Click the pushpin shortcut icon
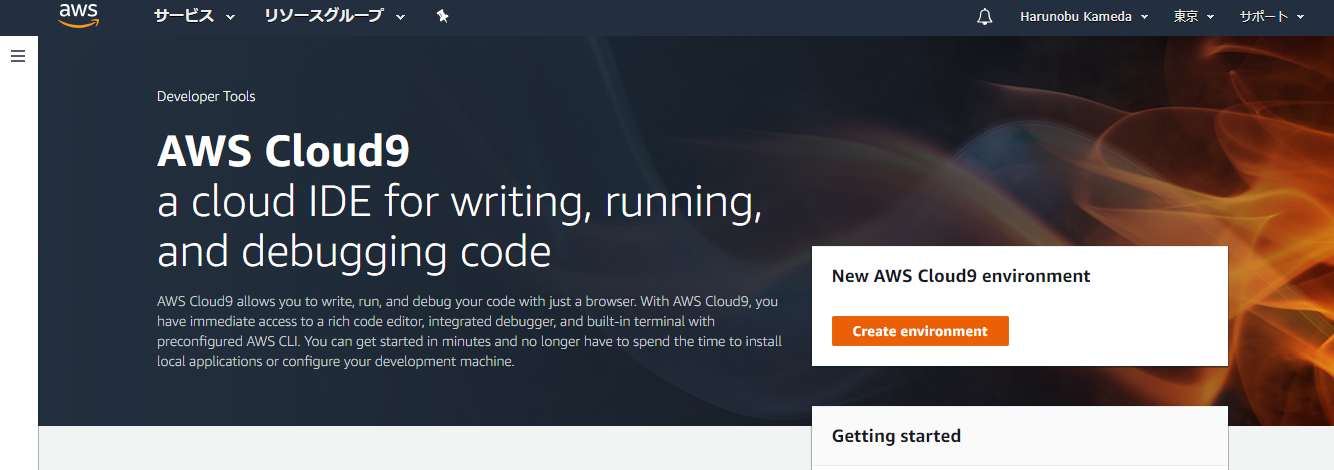The height and width of the screenshot is (470, 1334). point(443,16)
